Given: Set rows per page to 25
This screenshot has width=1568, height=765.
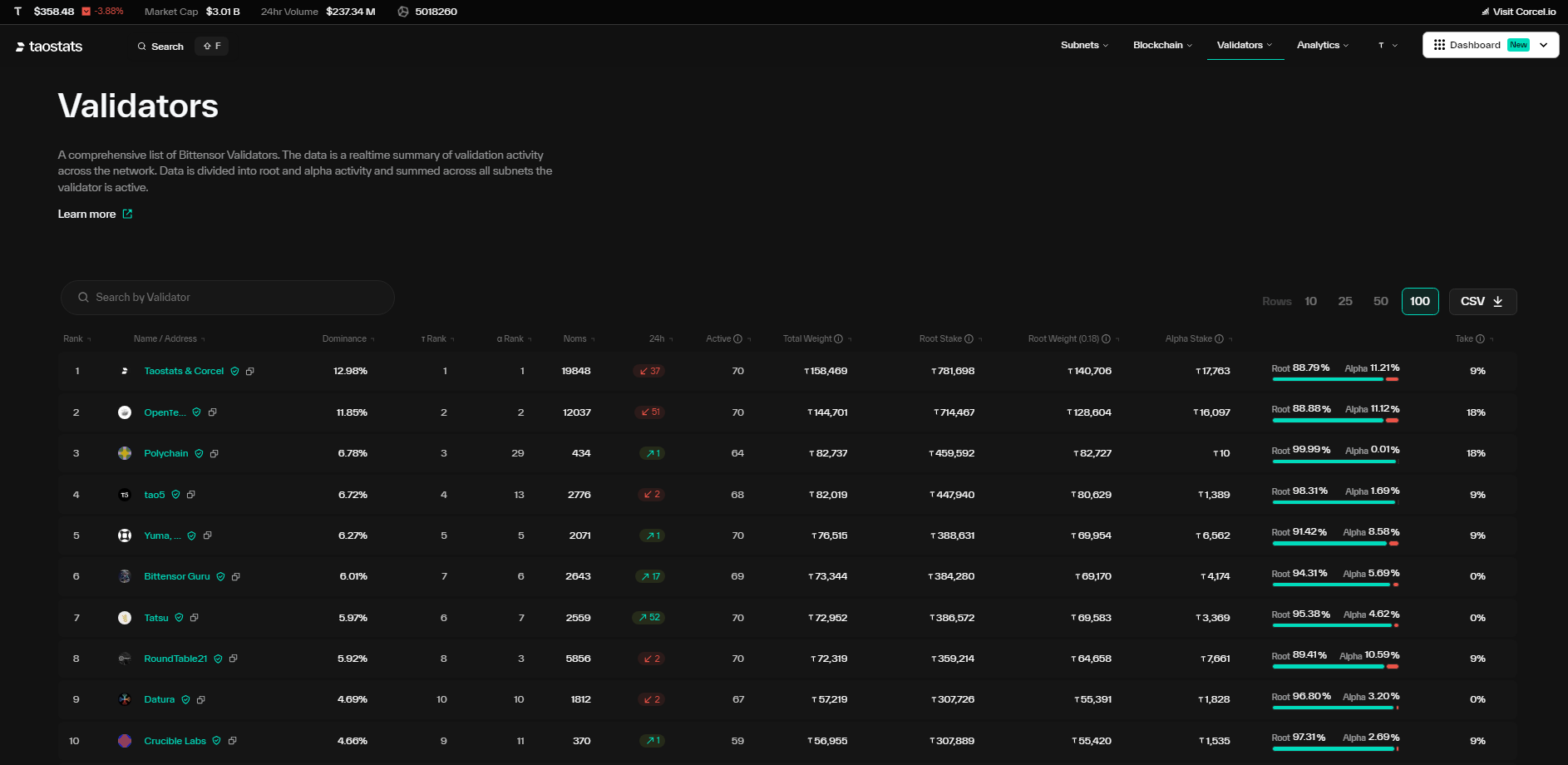Looking at the screenshot, I should (x=1345, y=302).
